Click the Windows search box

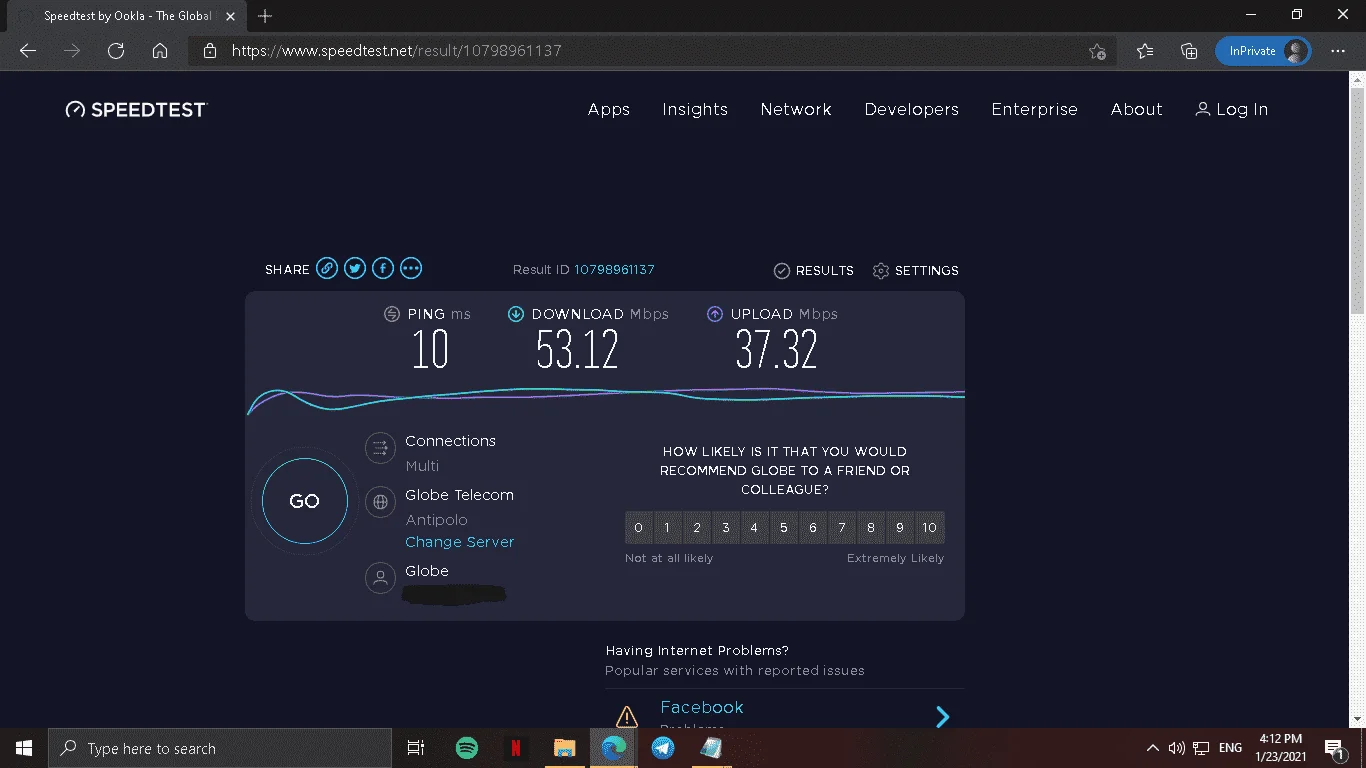[220, 748]
